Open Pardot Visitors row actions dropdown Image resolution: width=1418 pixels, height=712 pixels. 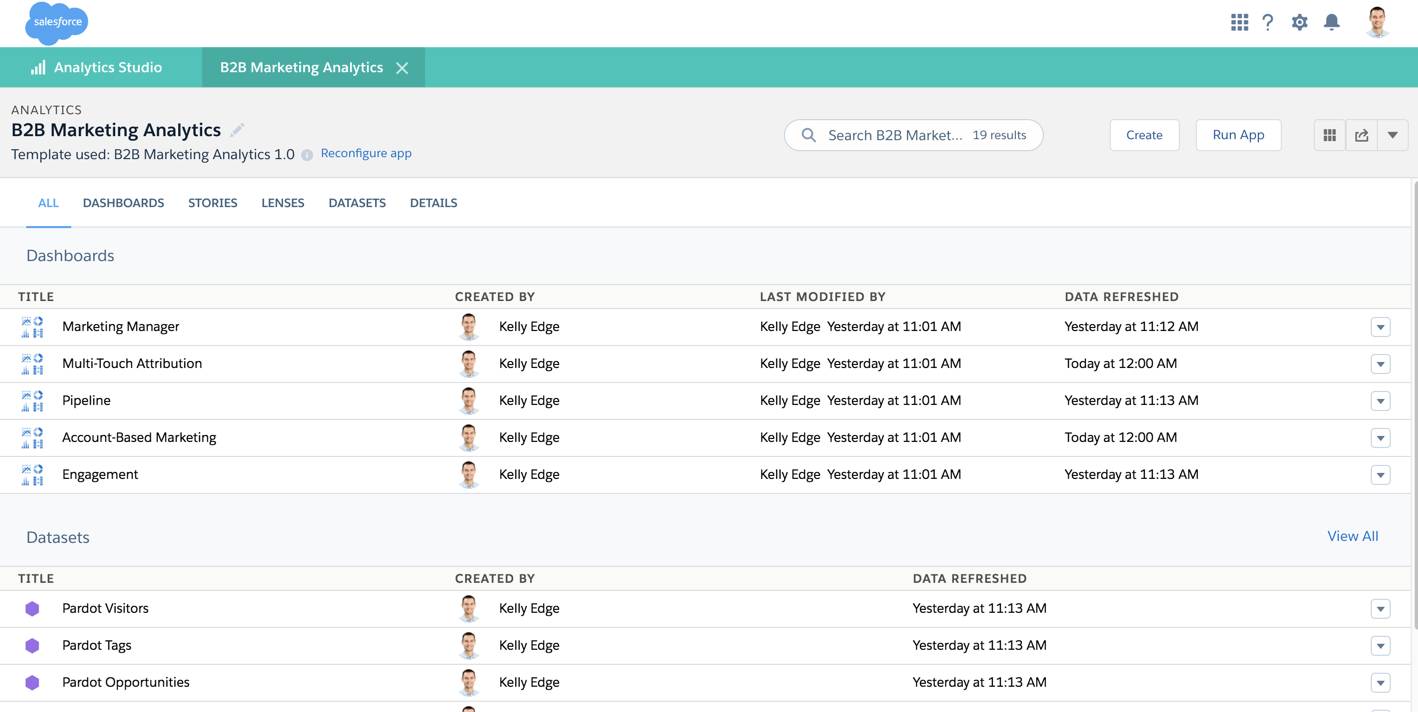1380,609
